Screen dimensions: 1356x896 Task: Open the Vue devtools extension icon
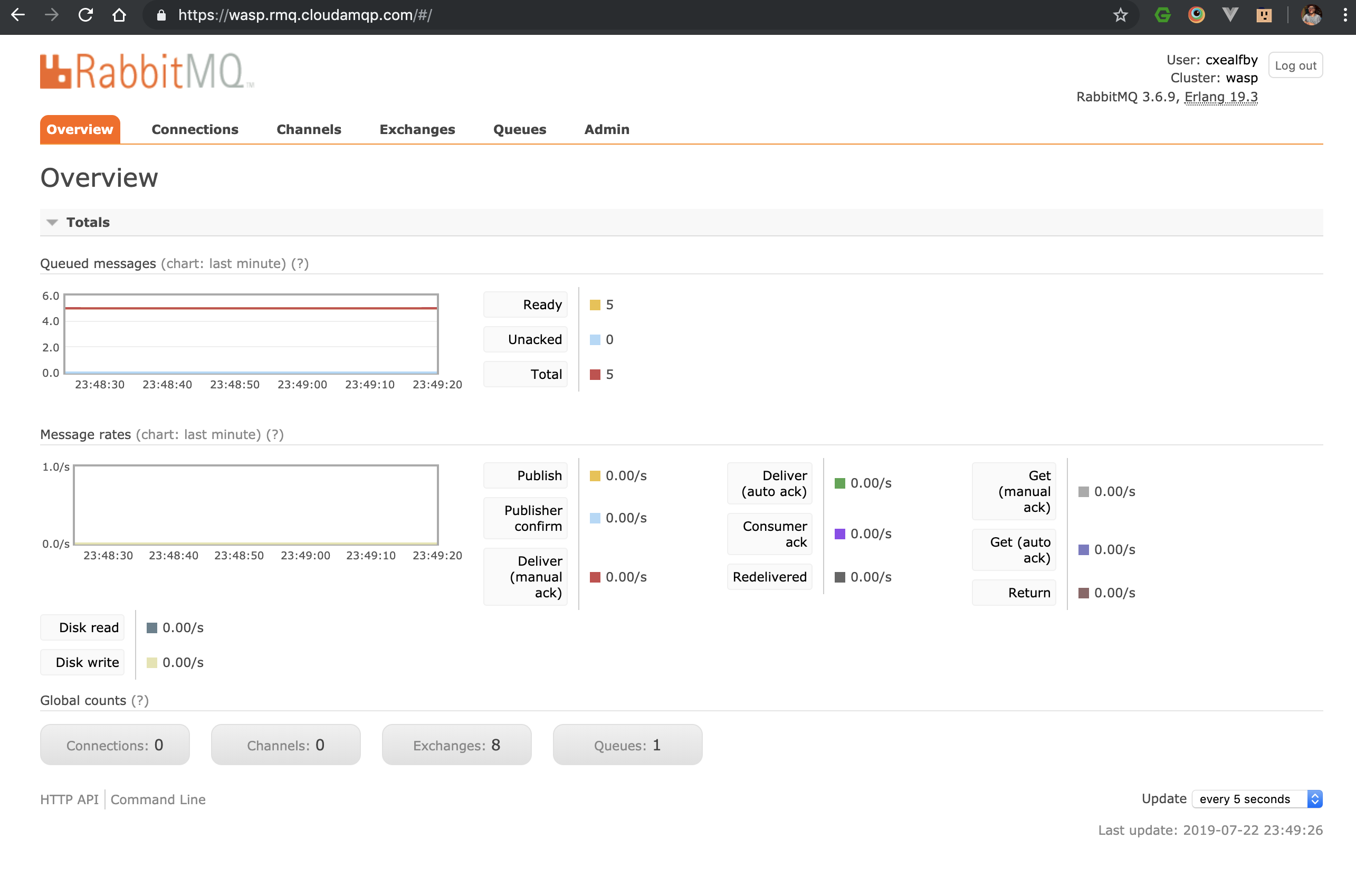[1230, 15]
